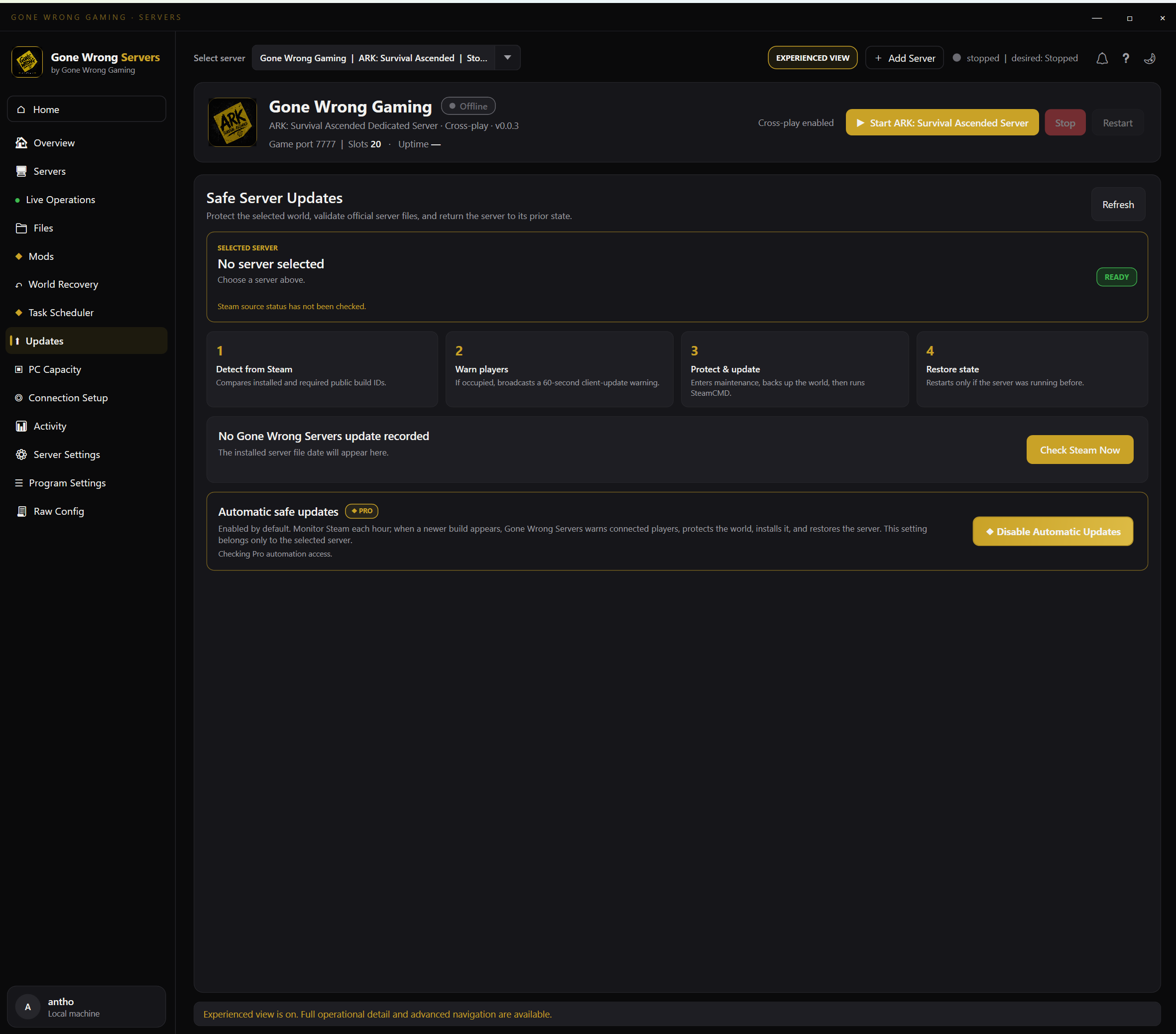Click the Add Server button
This screenshot has width=1176, height=1034.
[x=905, y=58]
